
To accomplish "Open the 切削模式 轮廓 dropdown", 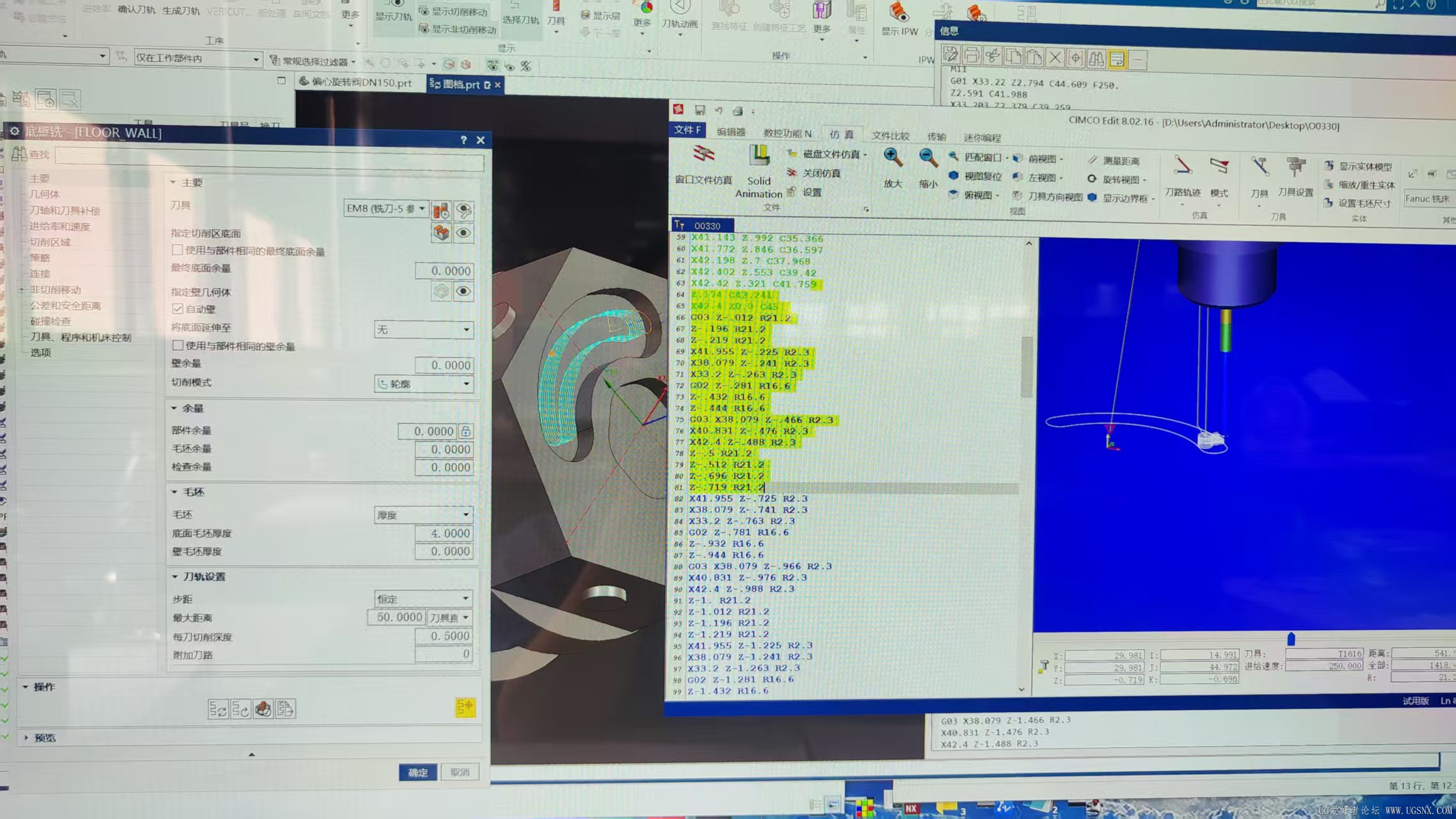I will (x=424, y=384).
